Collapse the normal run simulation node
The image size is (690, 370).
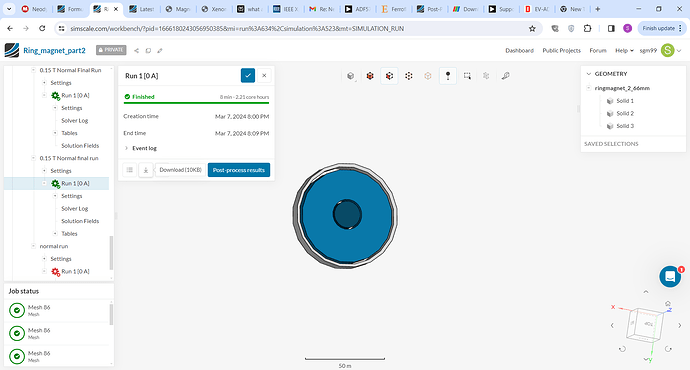click(x=33, y=246)
